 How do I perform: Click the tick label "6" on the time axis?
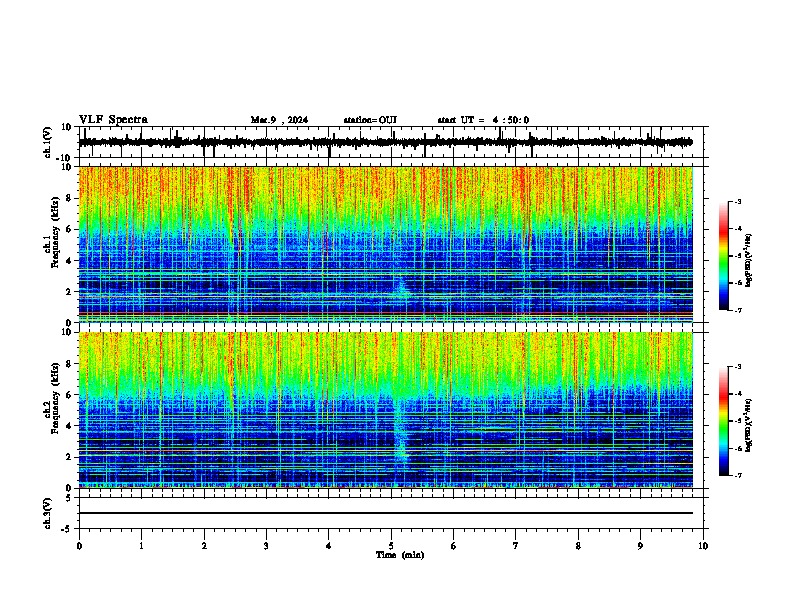454,546
